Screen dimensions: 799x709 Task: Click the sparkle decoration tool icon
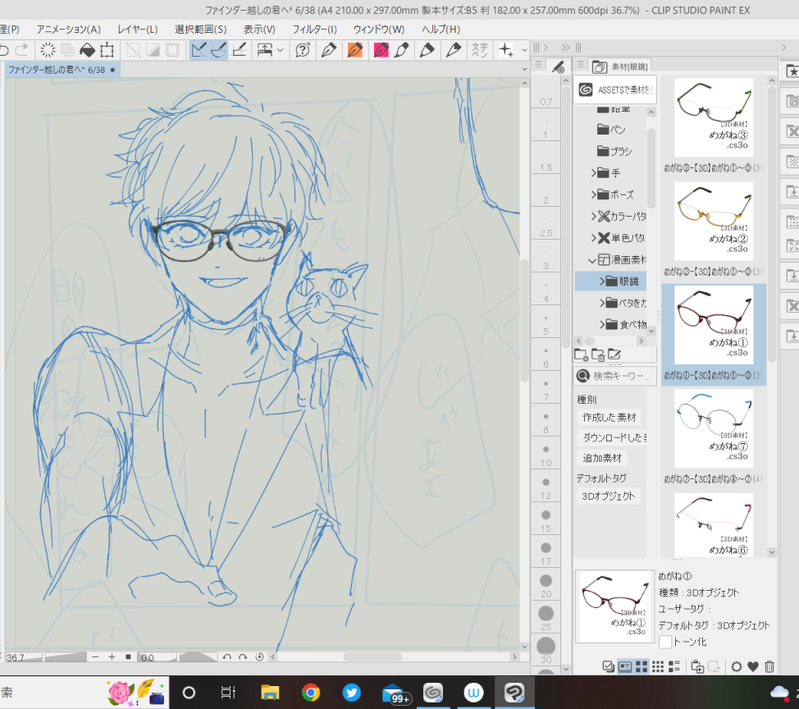(x=505, y=50)
